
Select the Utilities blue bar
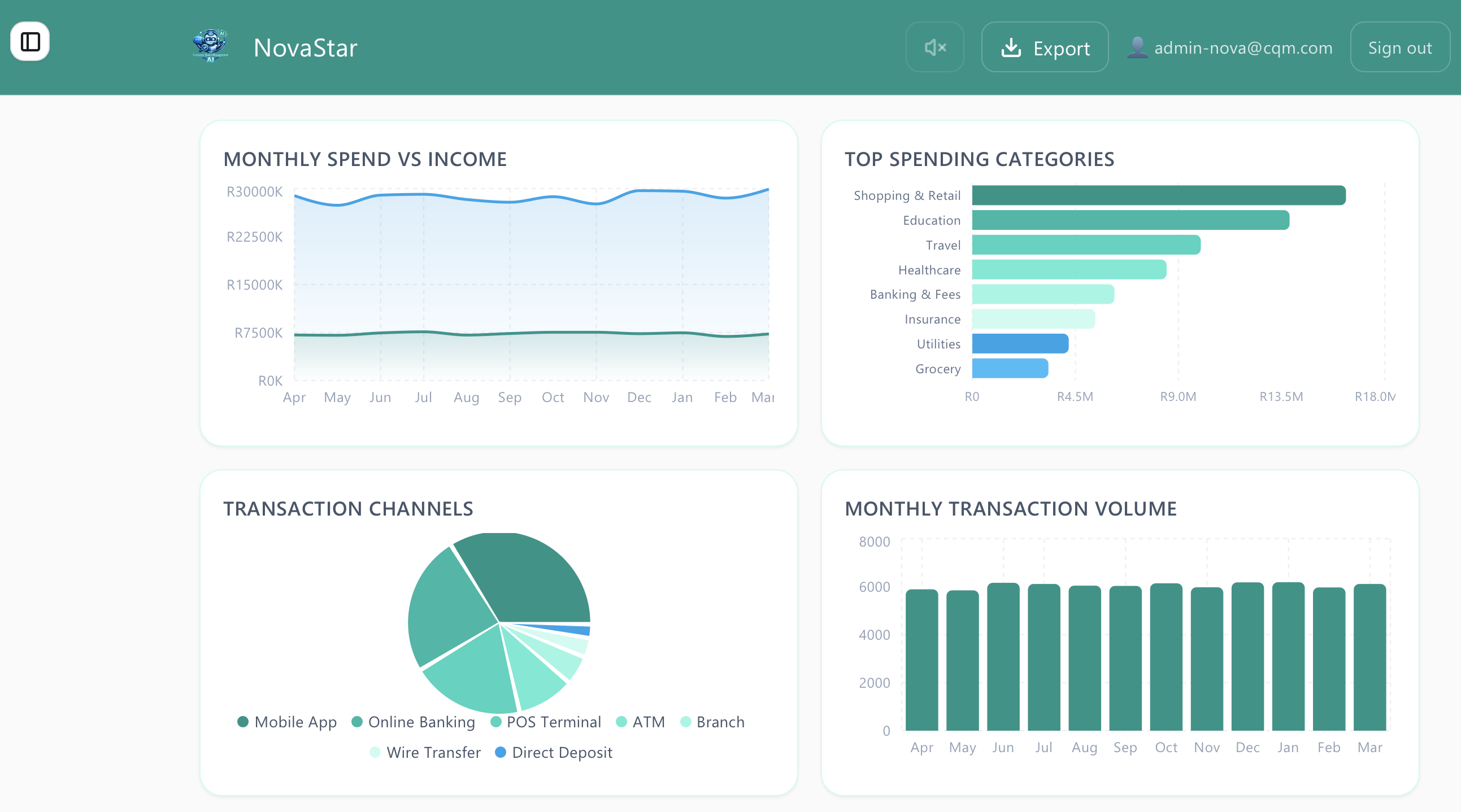click(x=1020, y=344)
